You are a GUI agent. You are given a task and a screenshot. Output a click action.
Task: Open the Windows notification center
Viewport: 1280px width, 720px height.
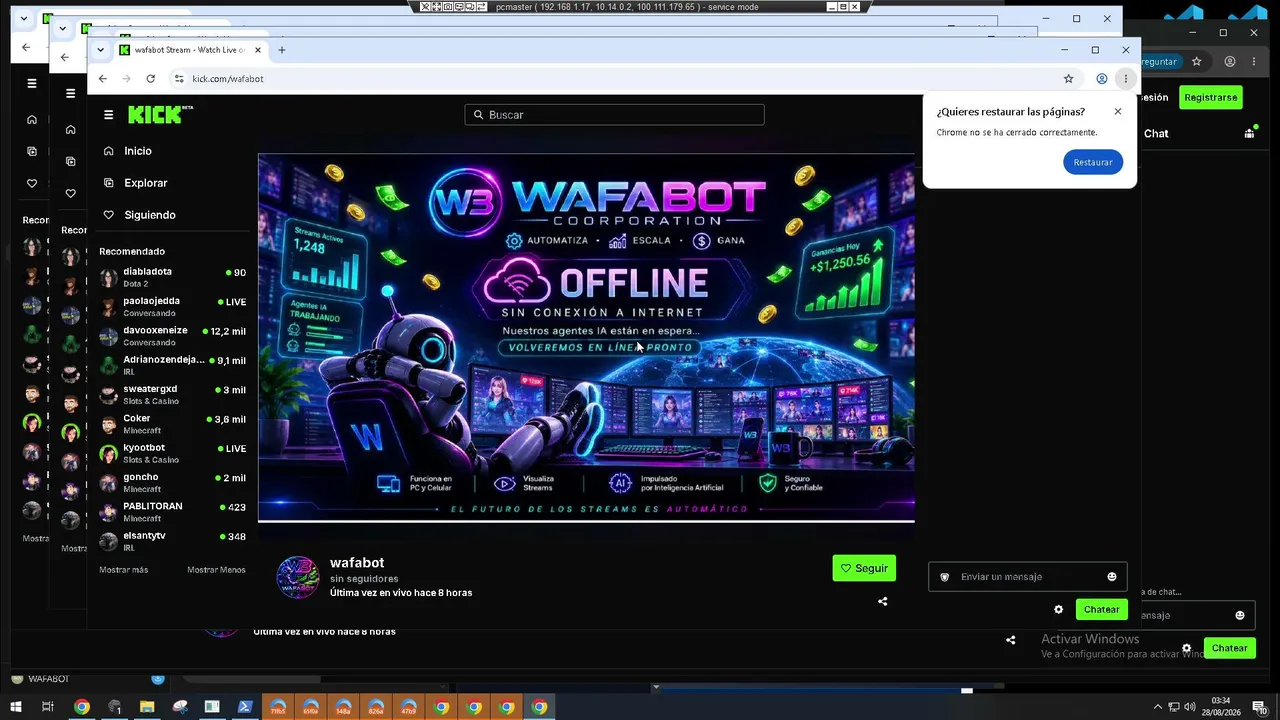click(x=1259, y=707)
